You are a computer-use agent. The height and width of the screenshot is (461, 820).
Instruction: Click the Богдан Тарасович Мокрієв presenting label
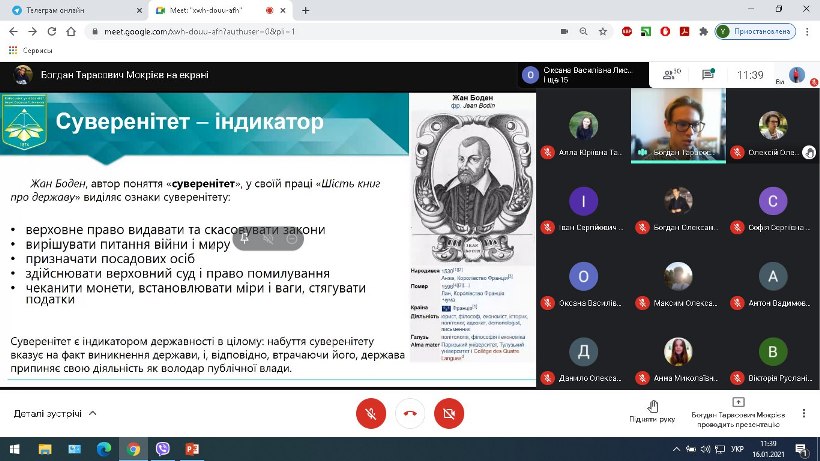coord(124,75)
